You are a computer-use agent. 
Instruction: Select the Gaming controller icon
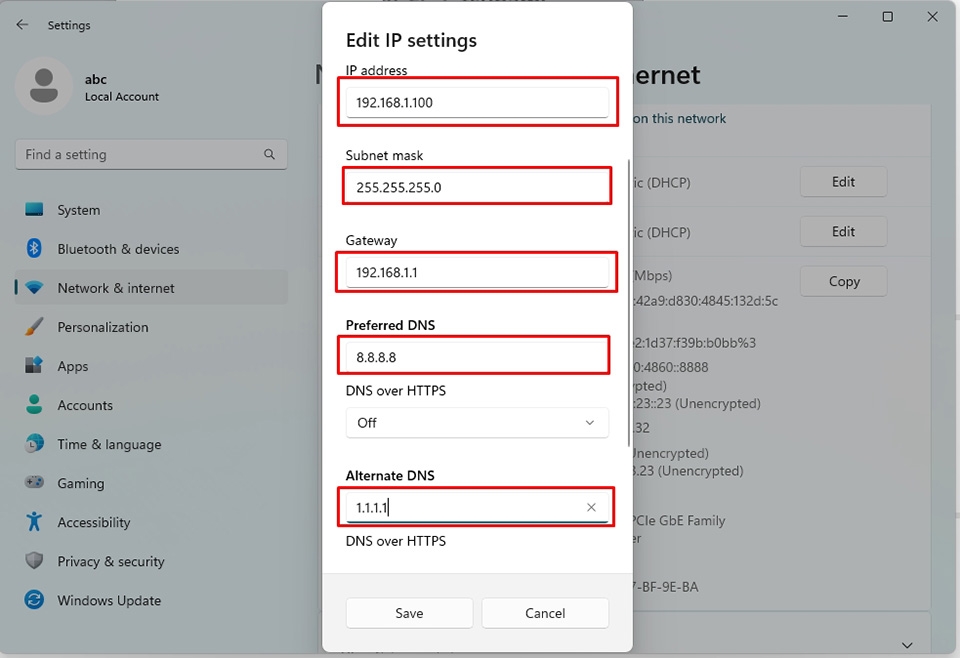pyautogui.click(x=33, y=483)
